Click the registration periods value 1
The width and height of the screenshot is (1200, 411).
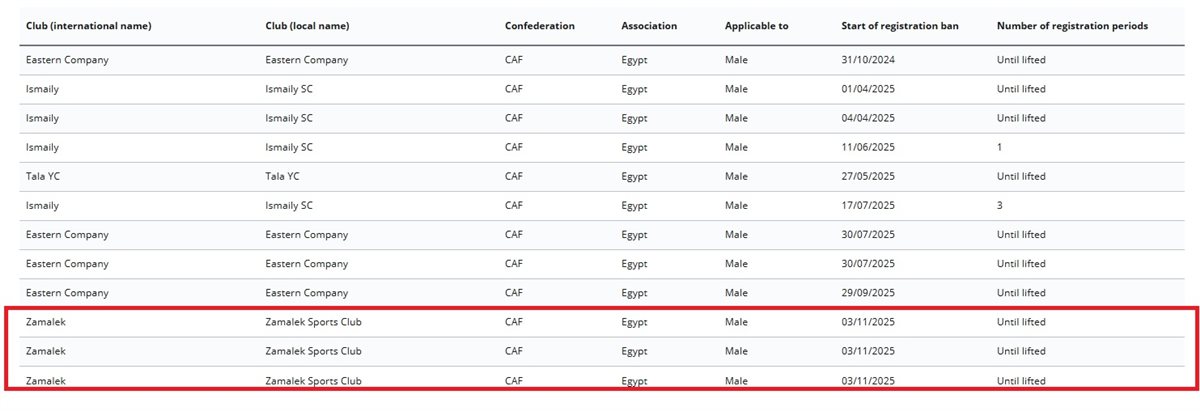1000,147
